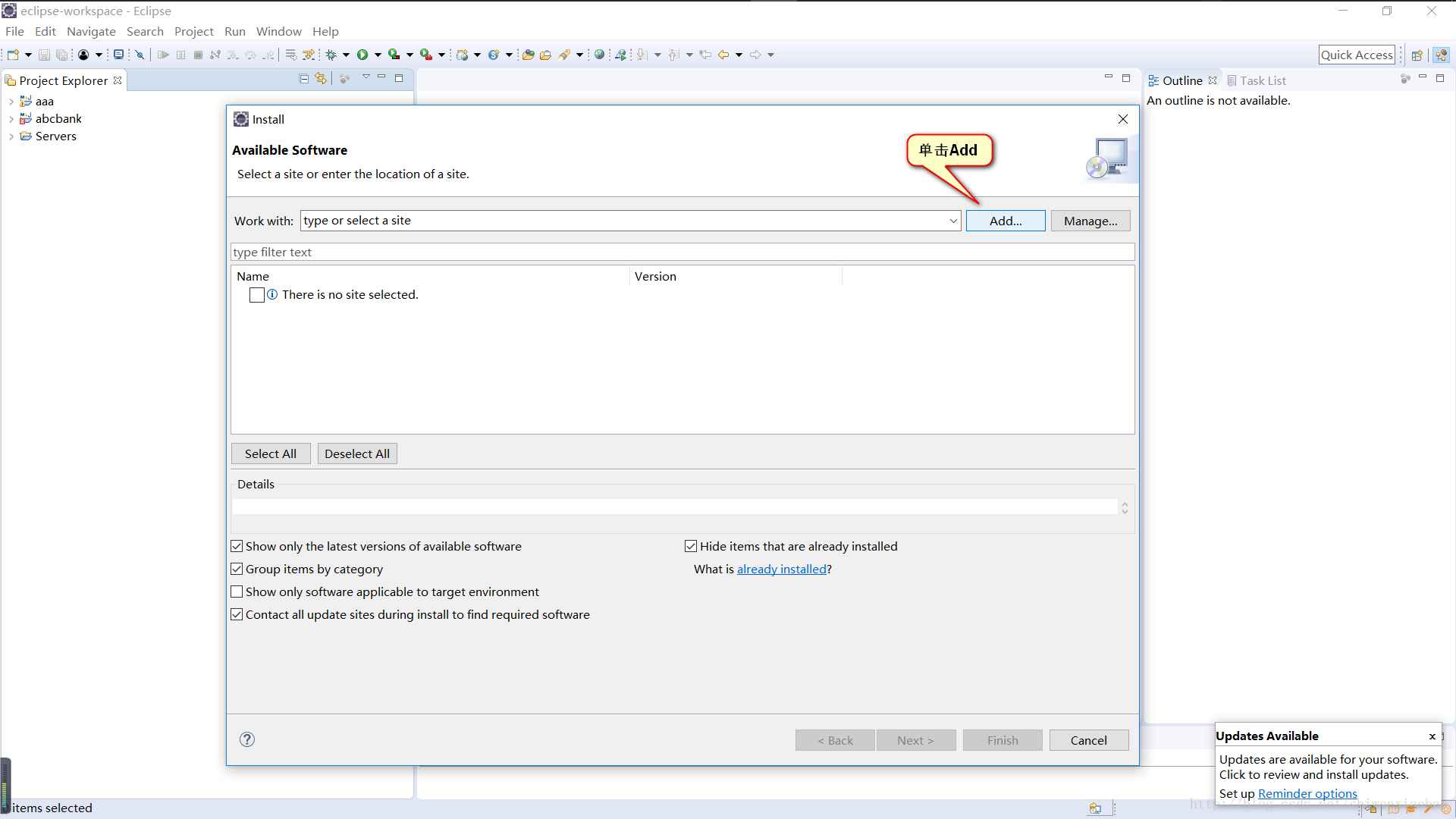
Task: Expand the abcbank project node
Action: pyautogui.click(x=11, y=119)
